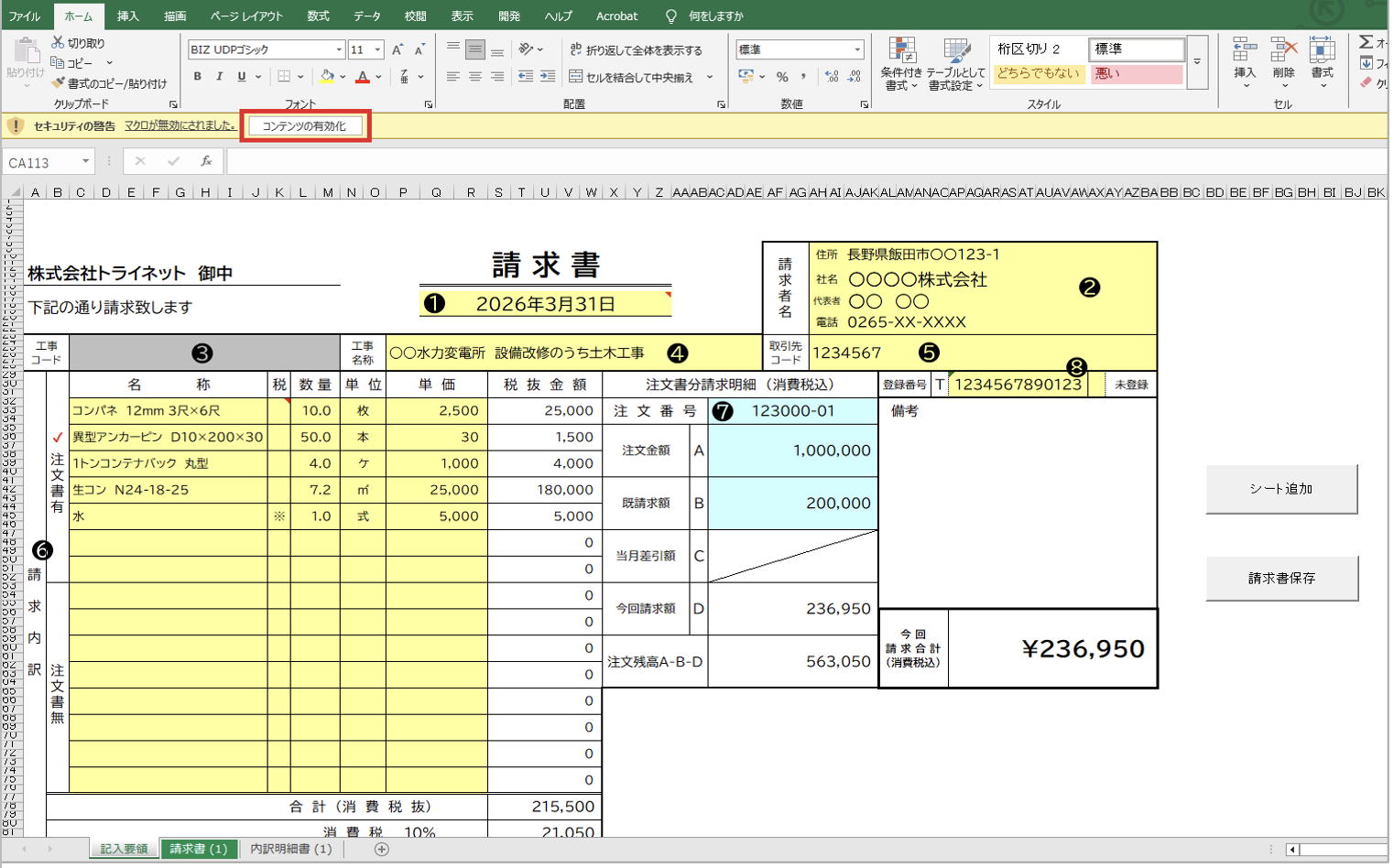
Task: Click the コンテンツの有効化 button
Action: pyautogui.click(x=305, y=126)
